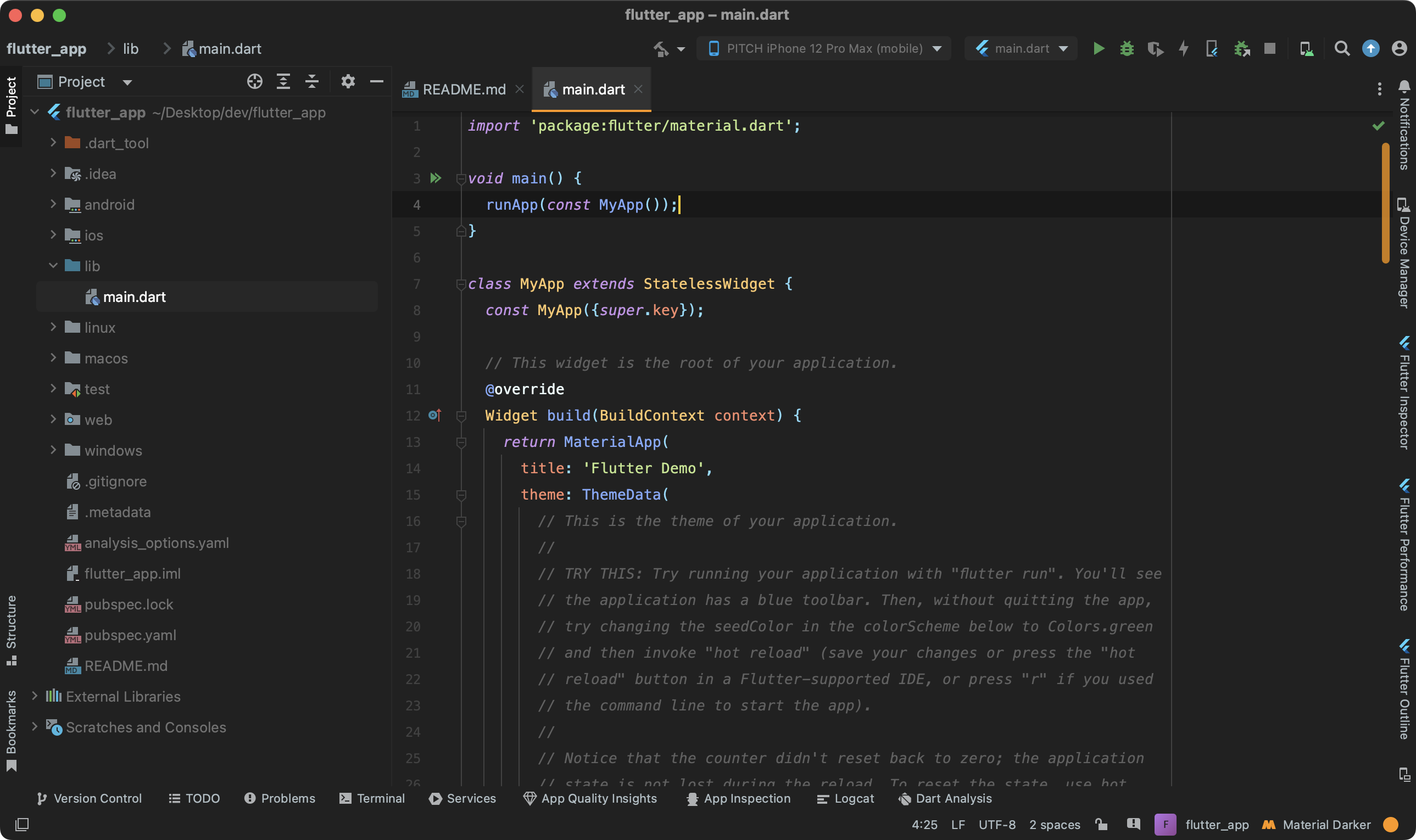The height and width of the screenshot is (840, 1416).
Task: Open the device selector iPhone 12 Pro Max dropdown
Action: (824, 49)
